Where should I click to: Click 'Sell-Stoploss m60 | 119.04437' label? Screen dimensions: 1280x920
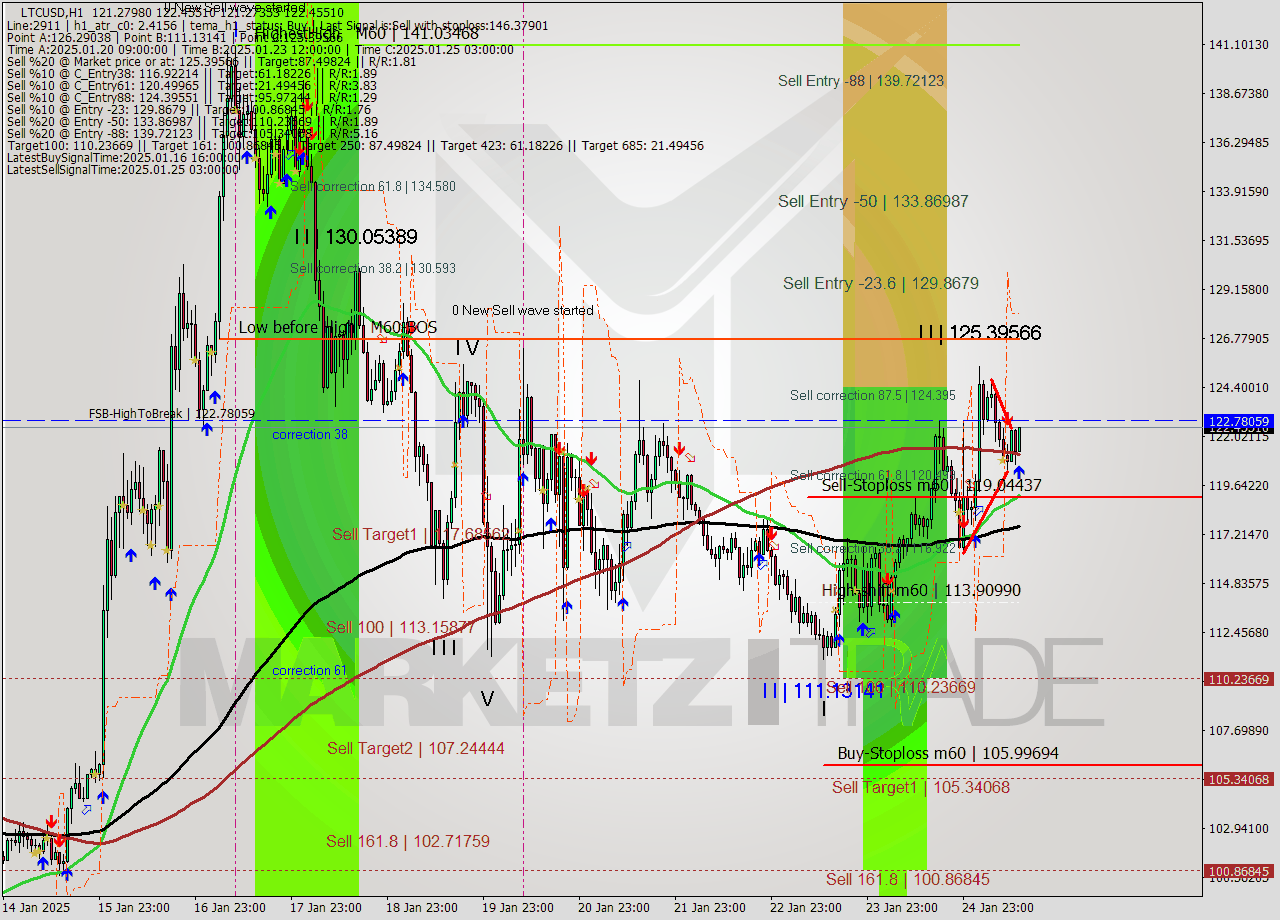pyautogui.click(x=931, y=485)
